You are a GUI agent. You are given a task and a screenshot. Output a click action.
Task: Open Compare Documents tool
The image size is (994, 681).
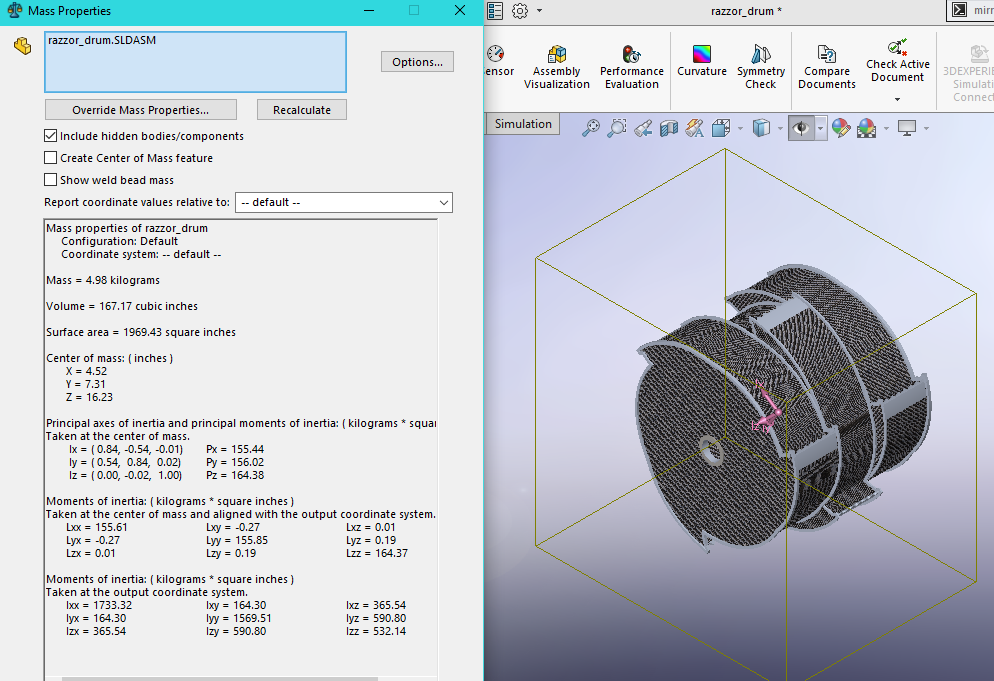[825, 66]
